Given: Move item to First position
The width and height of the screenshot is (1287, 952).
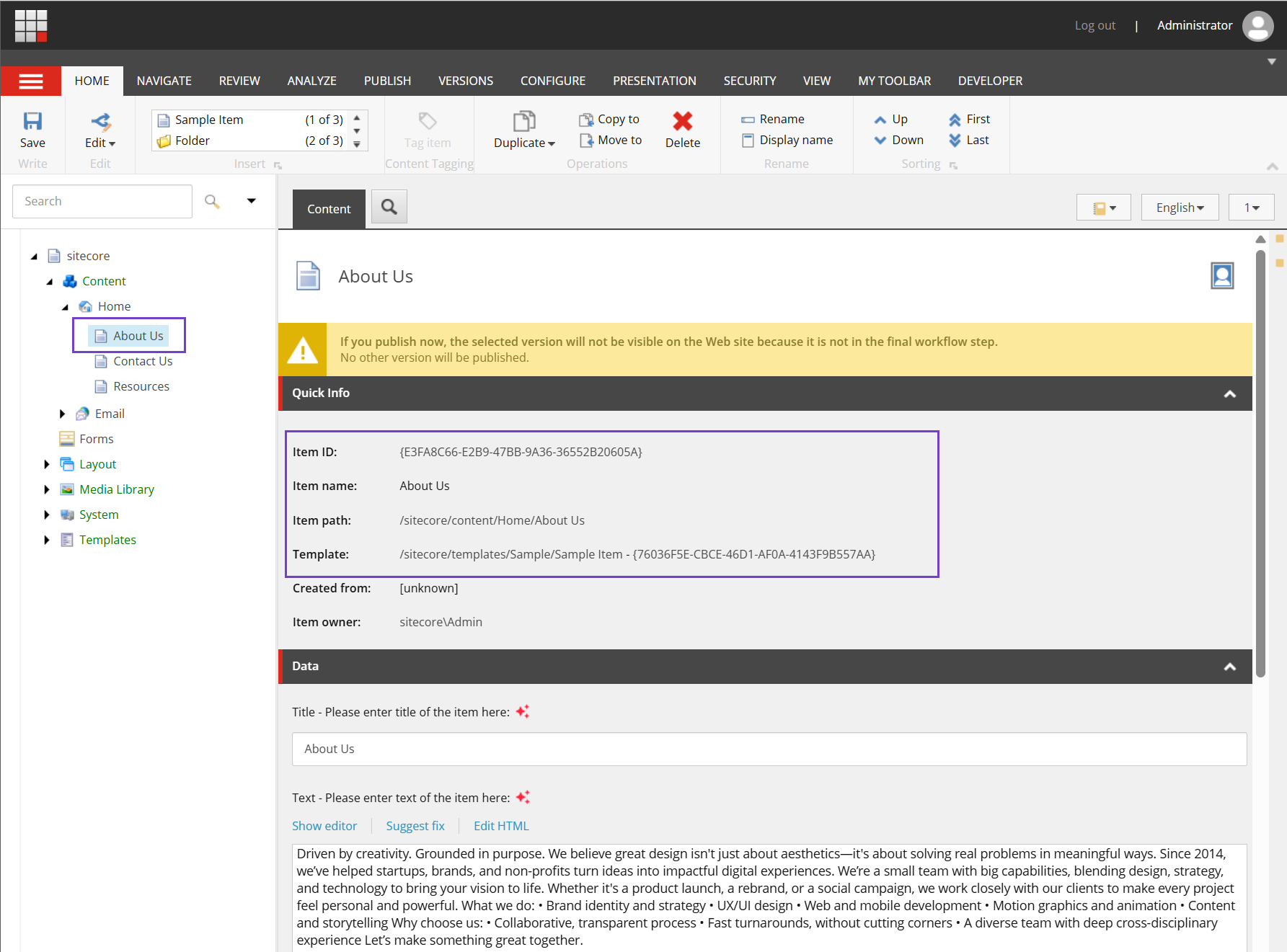Looking at the screenshot, I should click(969, 120).
